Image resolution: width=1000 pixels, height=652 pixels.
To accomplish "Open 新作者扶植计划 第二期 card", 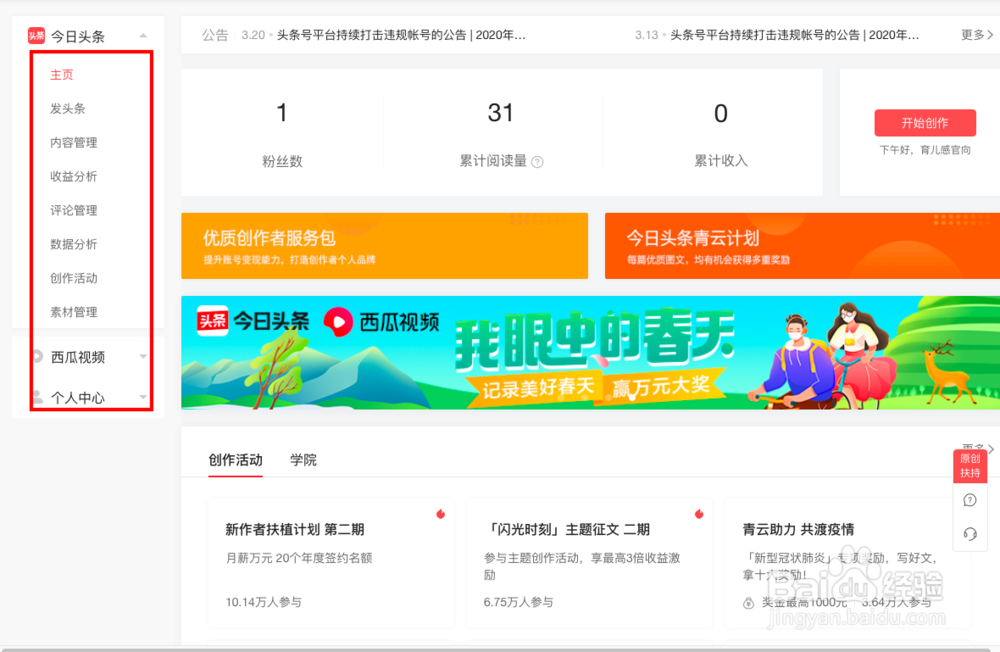I will pos(330,563).
